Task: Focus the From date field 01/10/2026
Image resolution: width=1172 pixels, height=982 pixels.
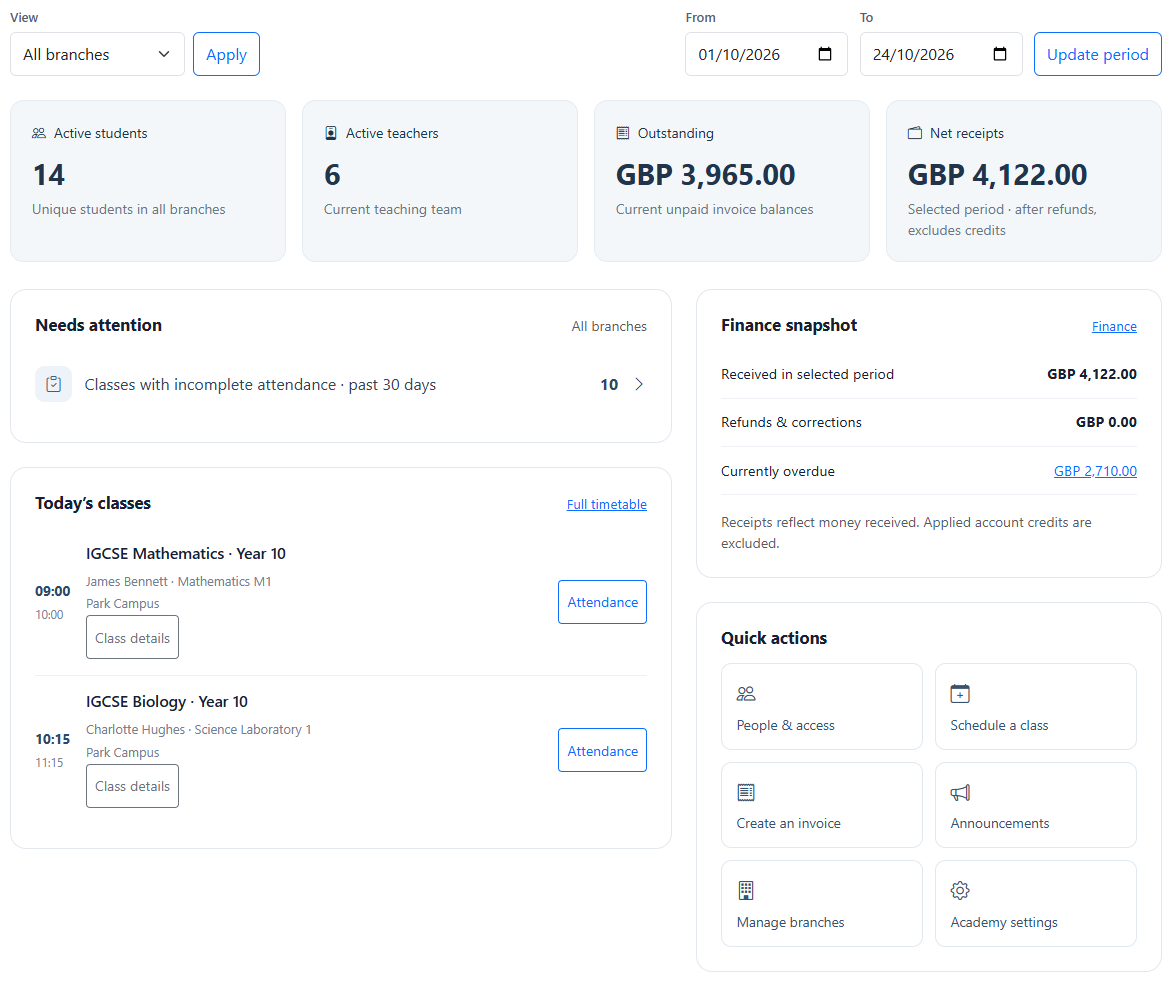Action: tap(766, 54)
